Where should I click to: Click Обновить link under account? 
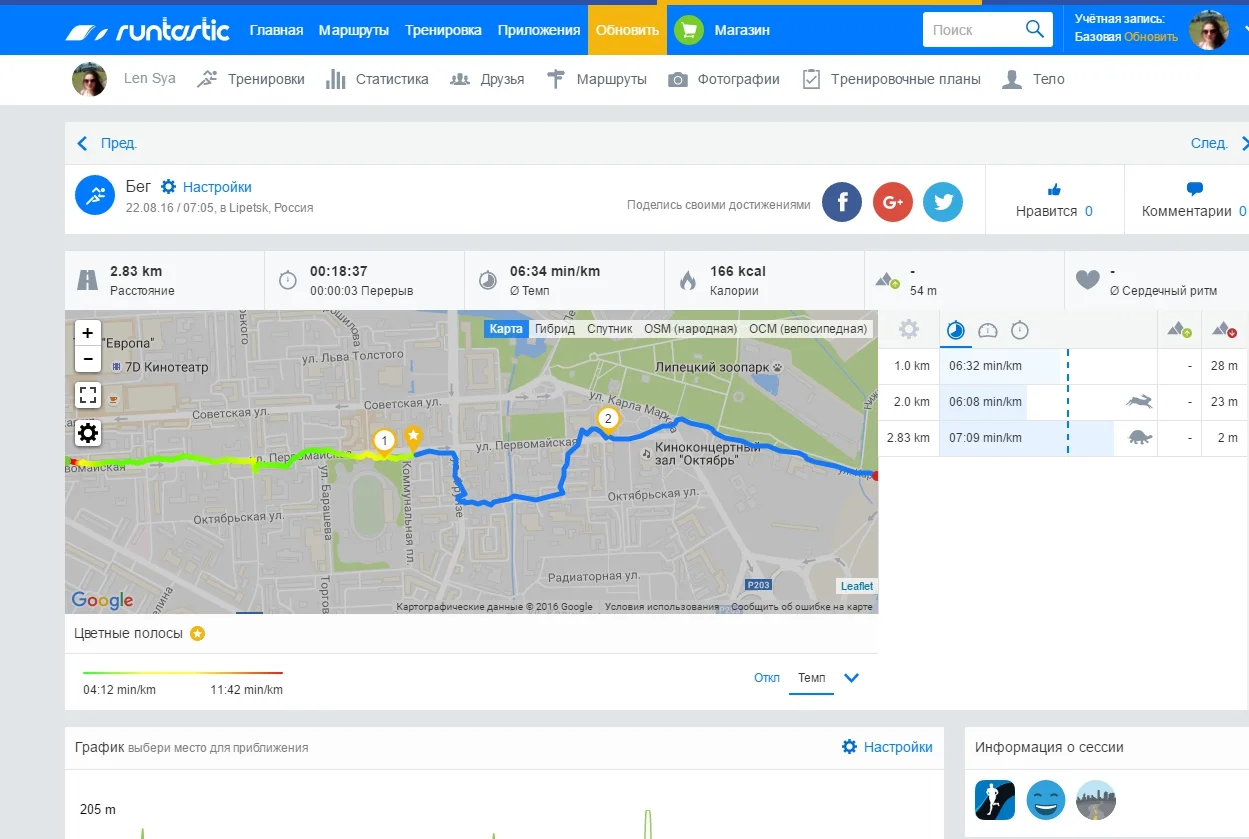[x=1151, y=37]
